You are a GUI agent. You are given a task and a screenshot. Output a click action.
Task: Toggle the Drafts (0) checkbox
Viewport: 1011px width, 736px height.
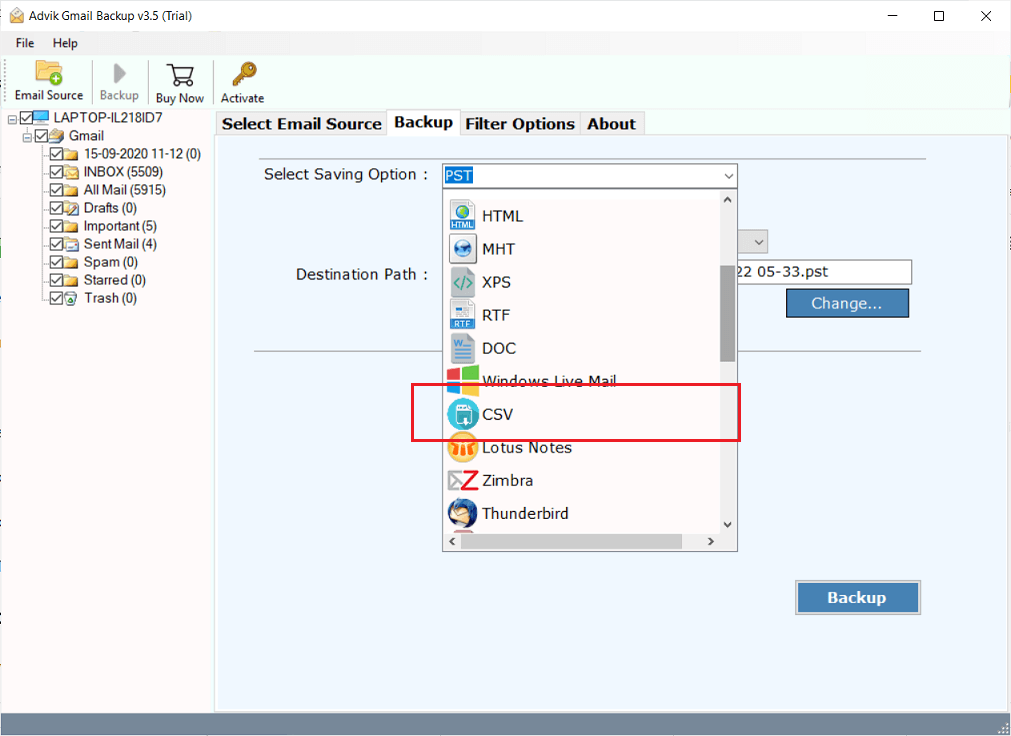point(56,208)
